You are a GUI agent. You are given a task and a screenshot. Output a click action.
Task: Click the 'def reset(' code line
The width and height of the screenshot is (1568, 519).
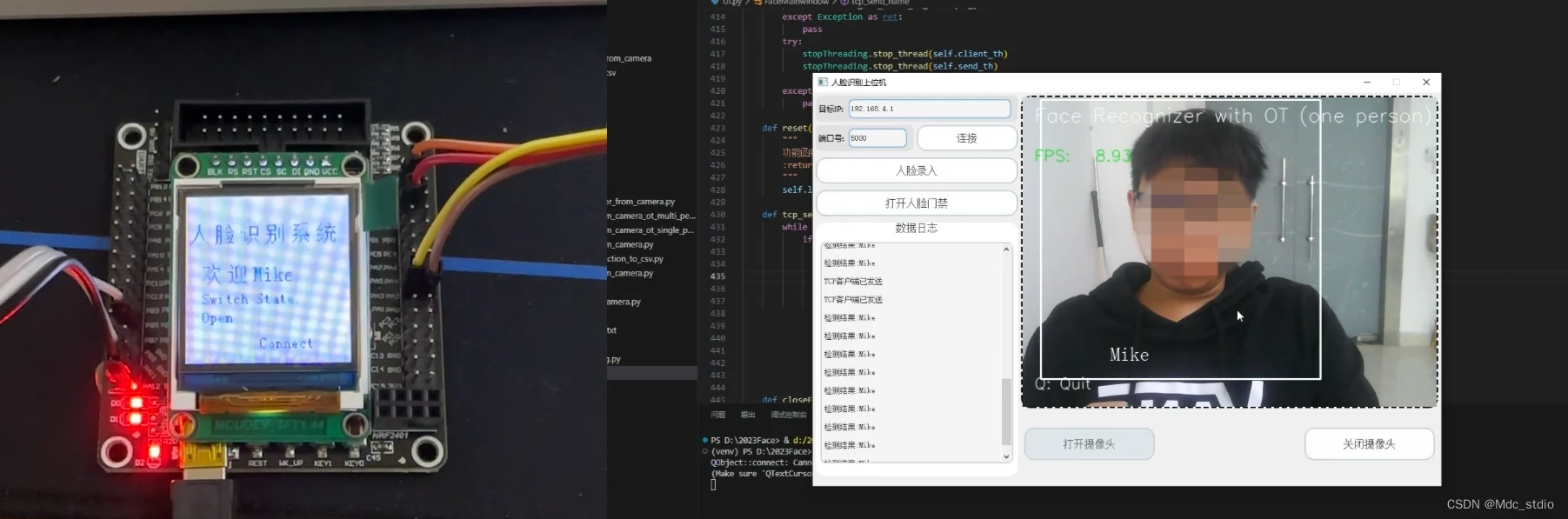pos(785,128)
